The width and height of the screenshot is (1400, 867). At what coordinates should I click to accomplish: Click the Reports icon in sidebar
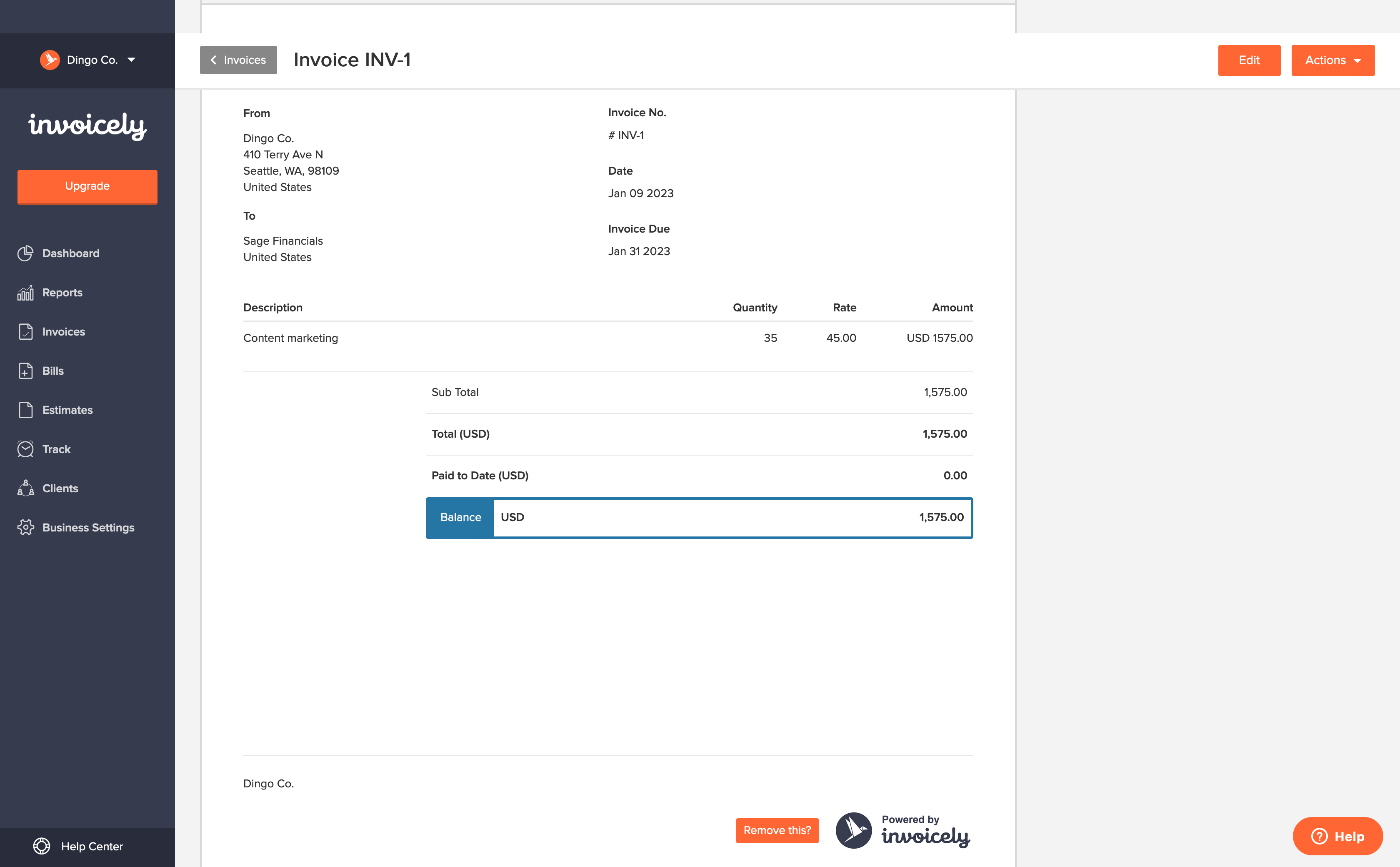(x=26, y=292)
